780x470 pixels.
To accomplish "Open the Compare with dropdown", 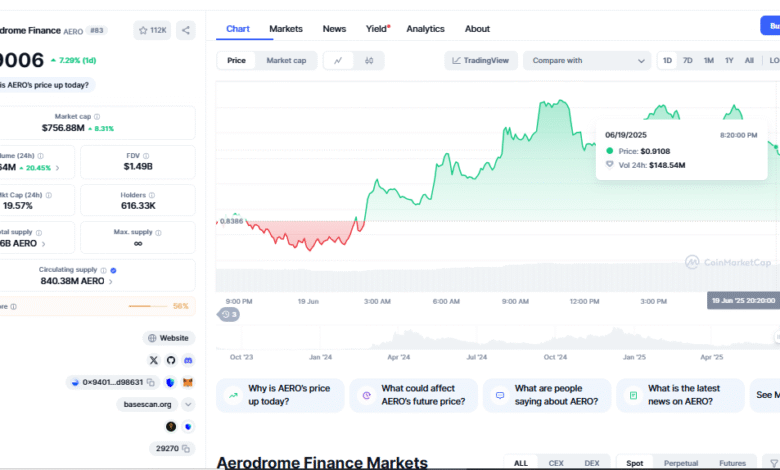I will (587, 61).
